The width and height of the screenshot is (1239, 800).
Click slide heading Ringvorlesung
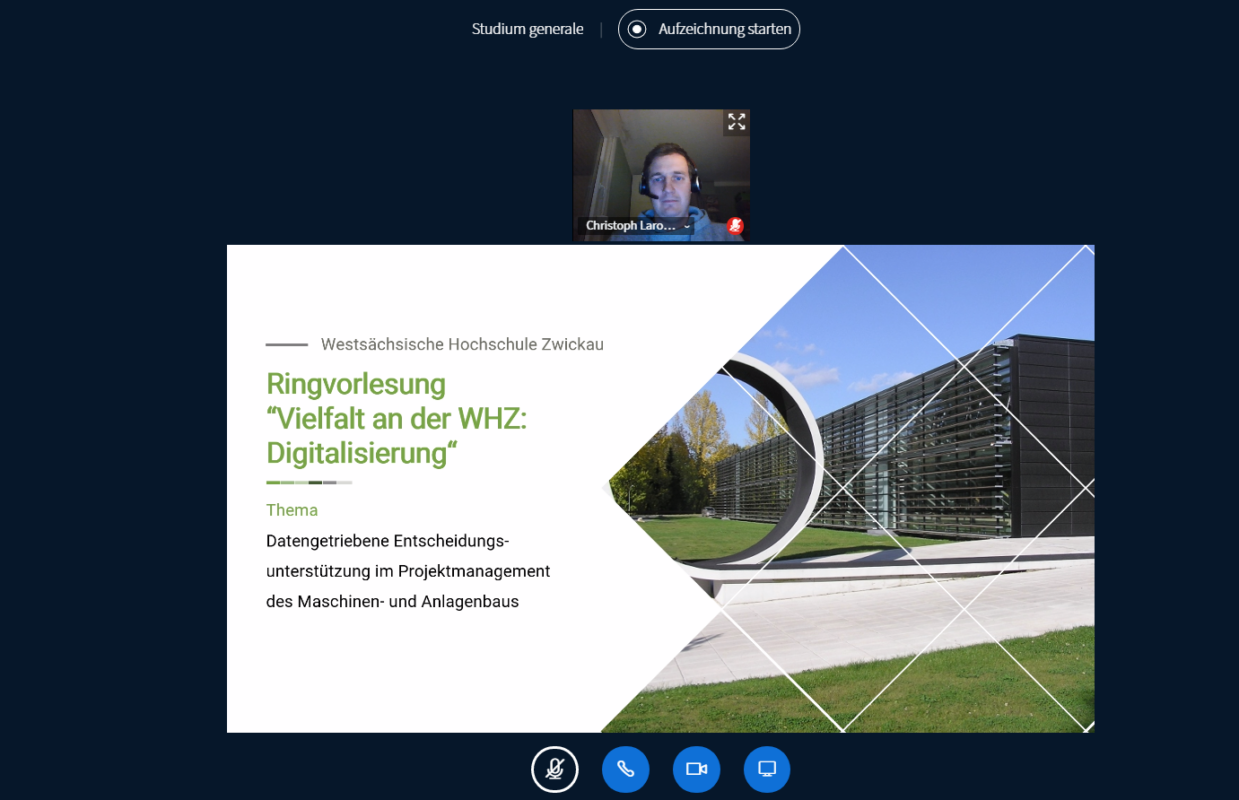click(x=356, y=384)
